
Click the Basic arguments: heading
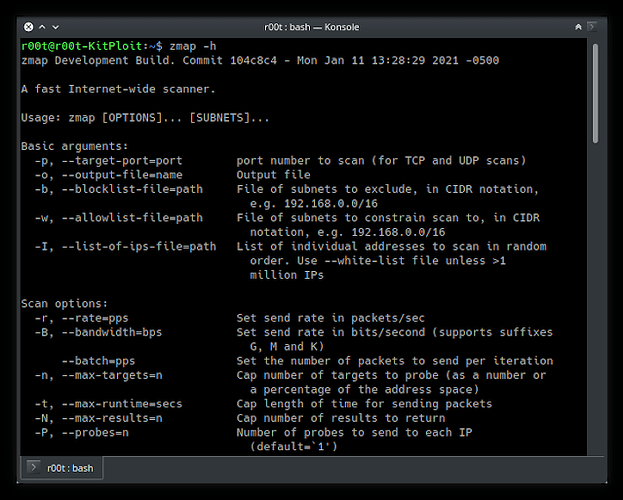click(x=75, y=146)
